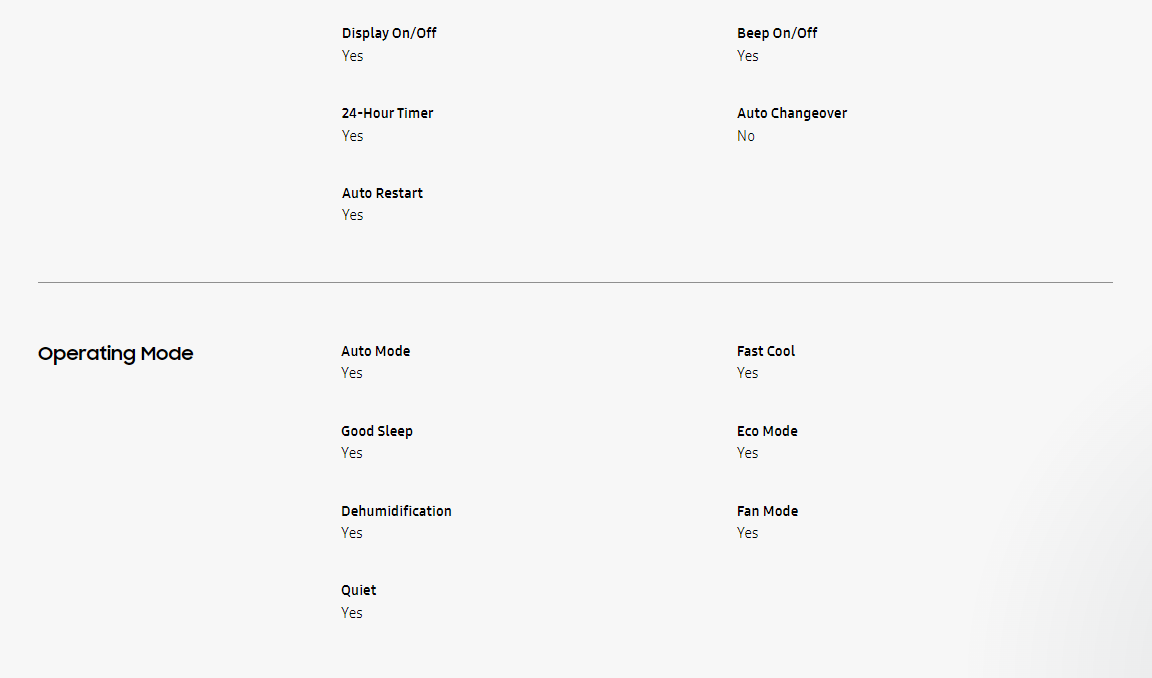This screenshot has height=678, width=1152.
Task: Click the Fan Mode label
Action: (x=767, y=511)
